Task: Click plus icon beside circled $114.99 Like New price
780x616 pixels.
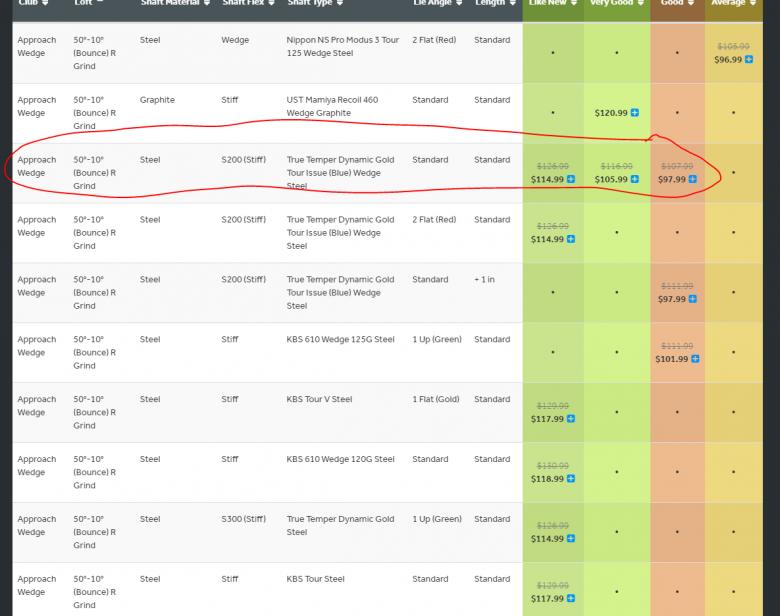Action: [571, 180]
